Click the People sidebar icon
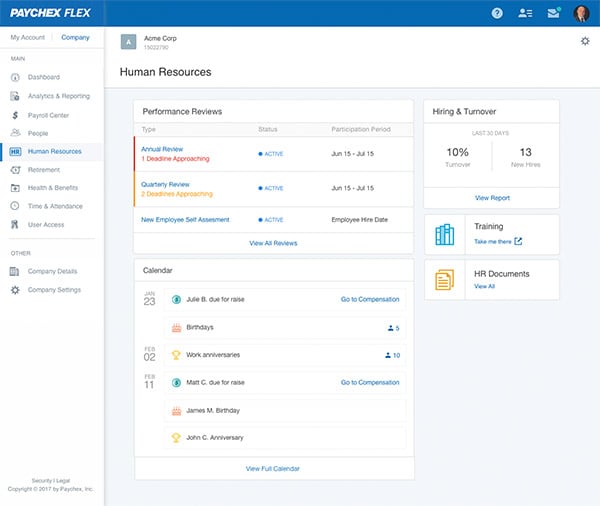This screenshot has height=506, width=600. tap(15, 133)
